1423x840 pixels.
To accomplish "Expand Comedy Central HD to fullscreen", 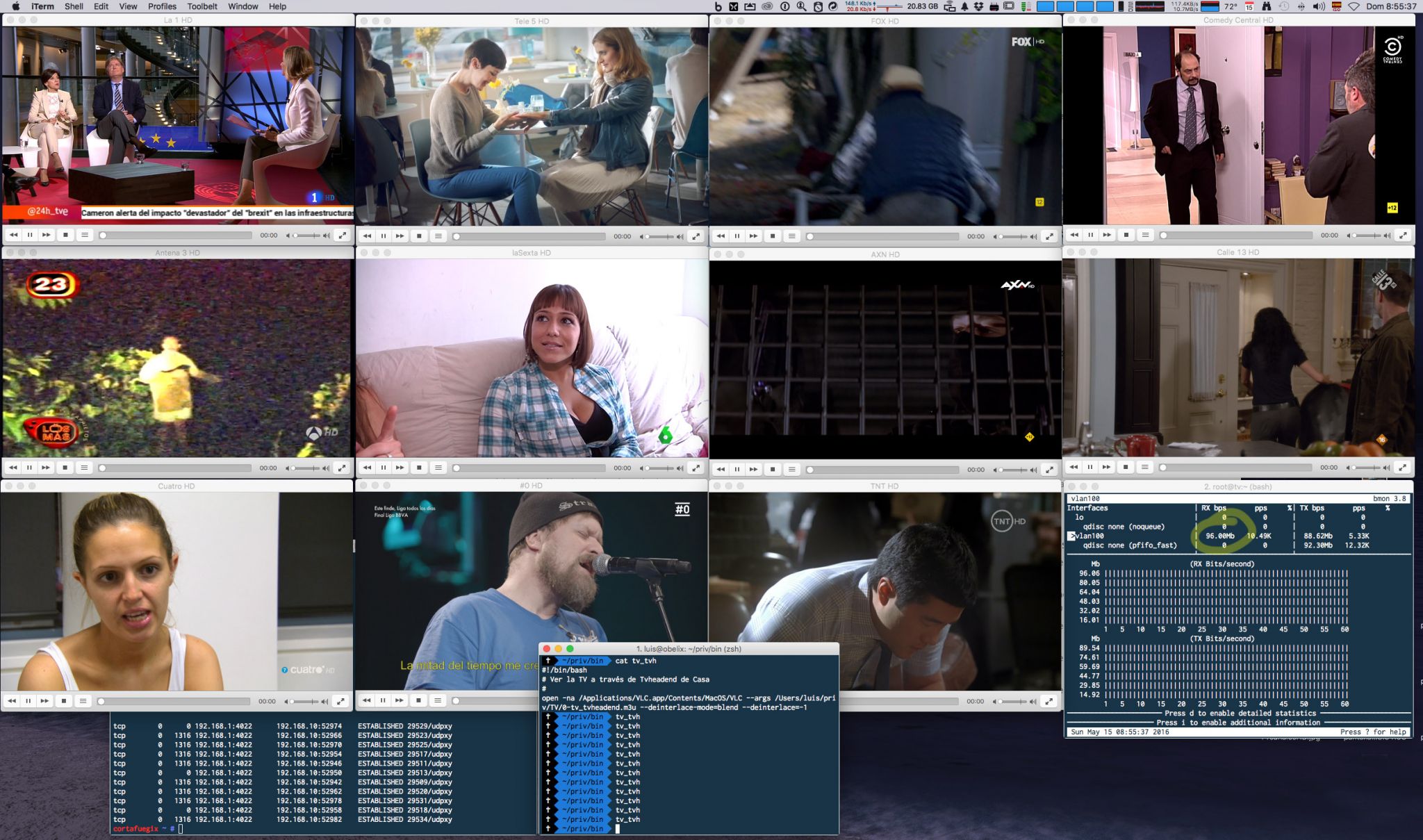I will coord(1403,235).
